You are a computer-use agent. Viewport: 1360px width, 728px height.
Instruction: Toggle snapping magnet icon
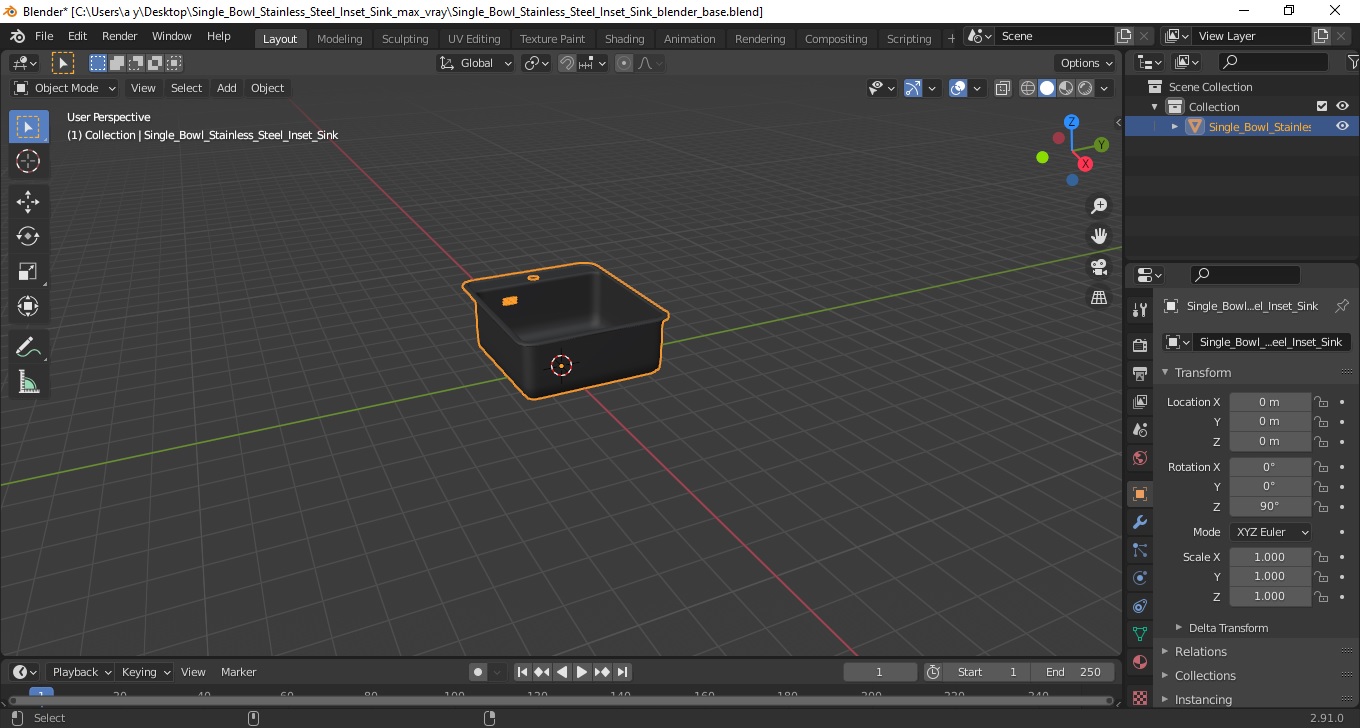tap(567, 63)
